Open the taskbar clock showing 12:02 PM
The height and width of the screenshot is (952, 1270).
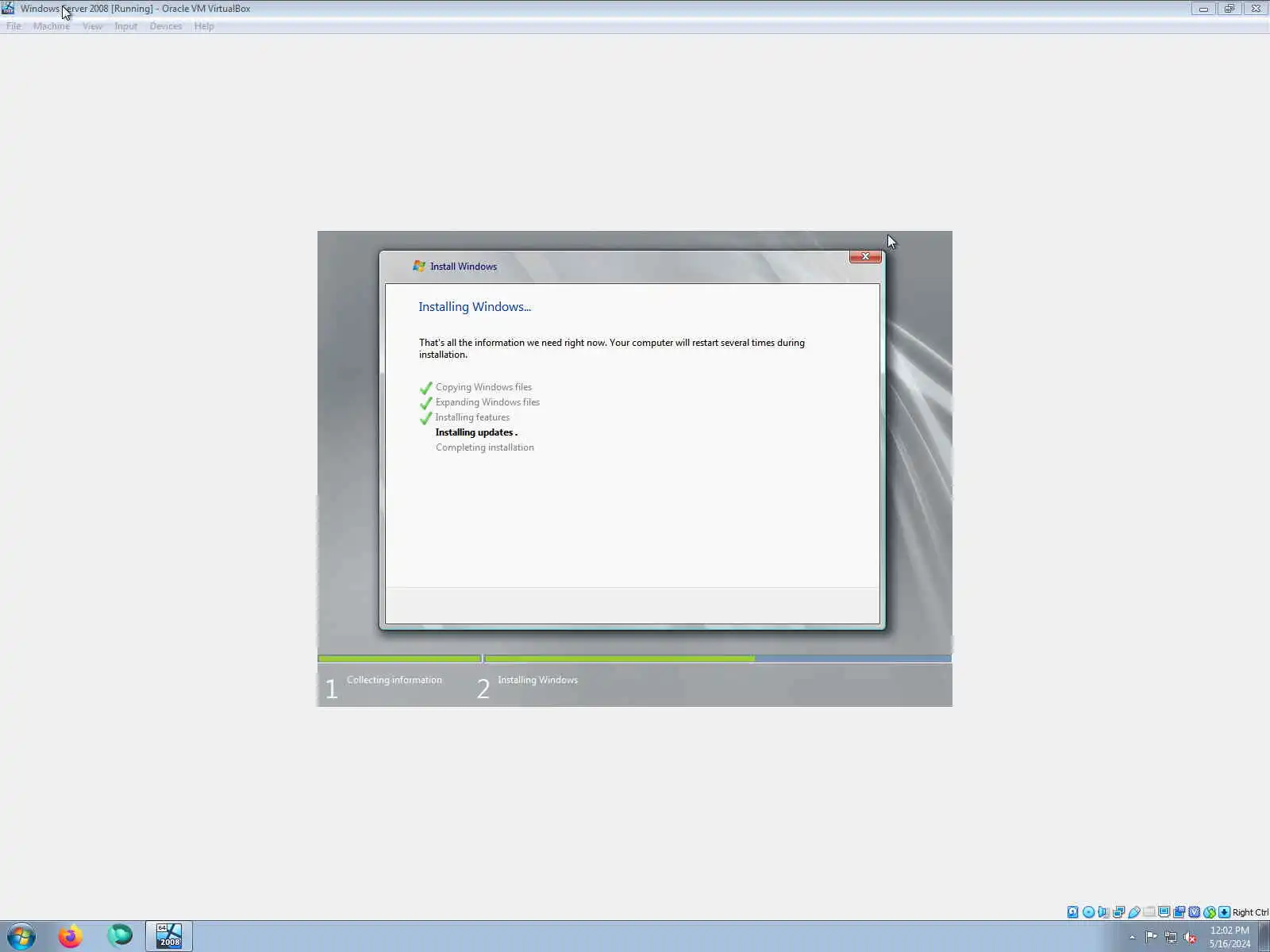click(1230, 937)
